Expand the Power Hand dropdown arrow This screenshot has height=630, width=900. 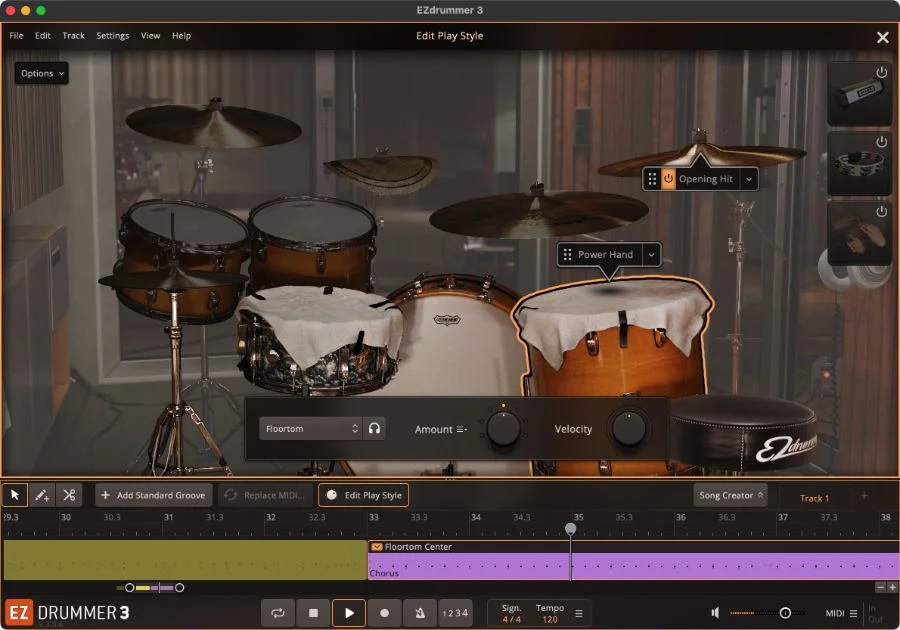tap(651, 255)
